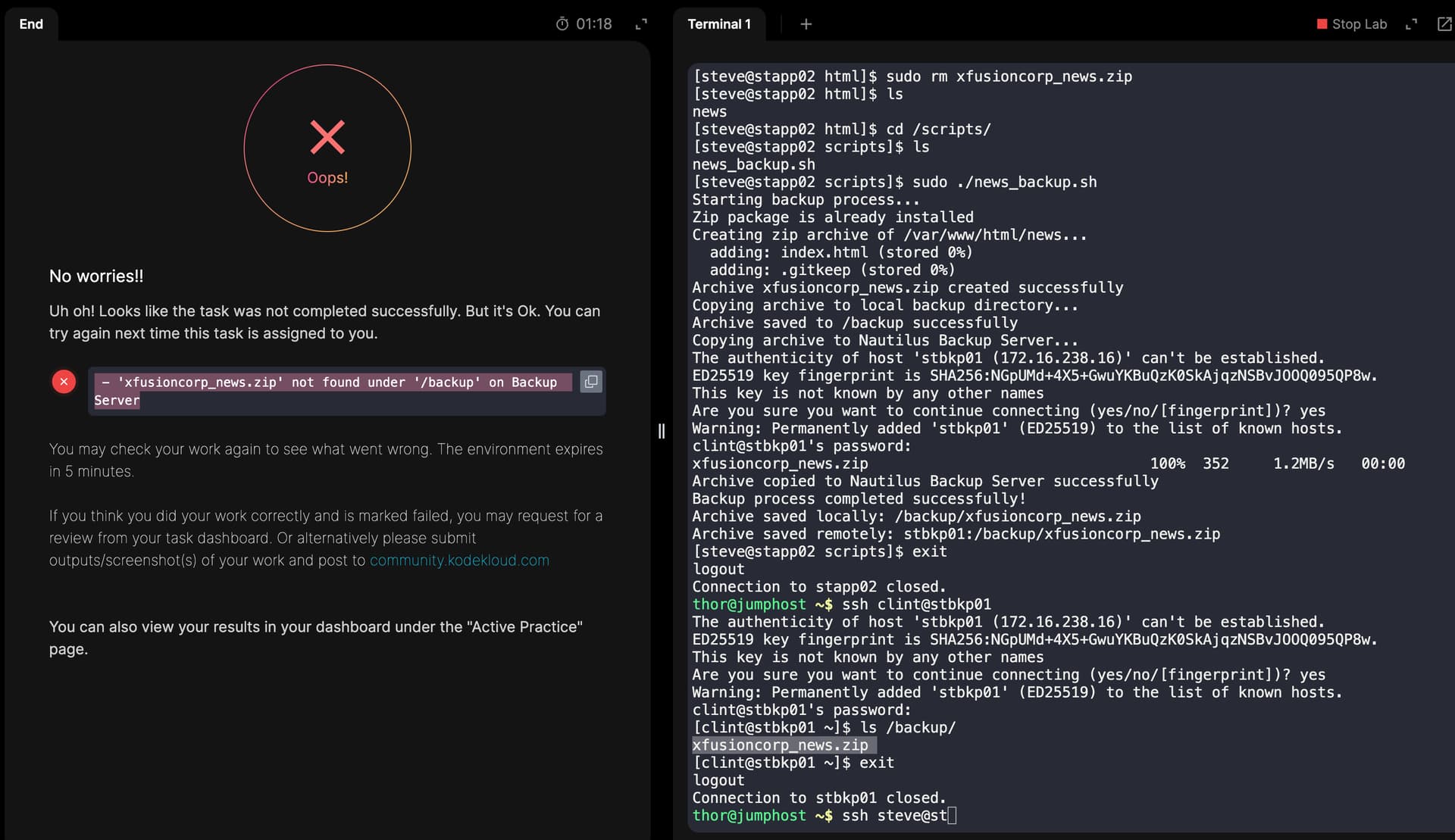Click the red X failure status icon

click(64, 382)
